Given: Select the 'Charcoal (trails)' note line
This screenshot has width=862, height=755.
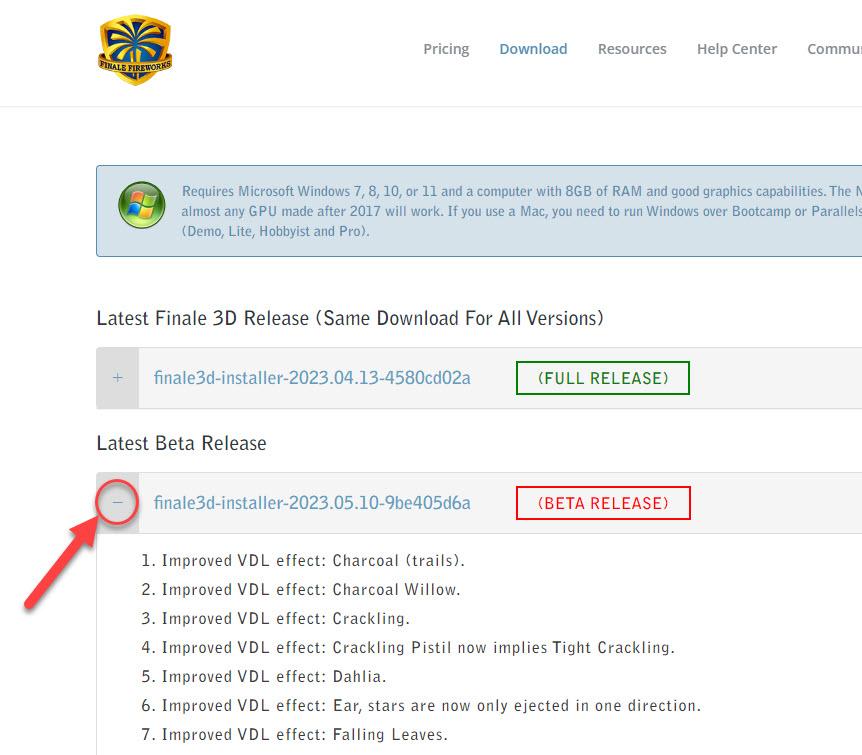Looking at the screenshot, I should coord(303,560).
